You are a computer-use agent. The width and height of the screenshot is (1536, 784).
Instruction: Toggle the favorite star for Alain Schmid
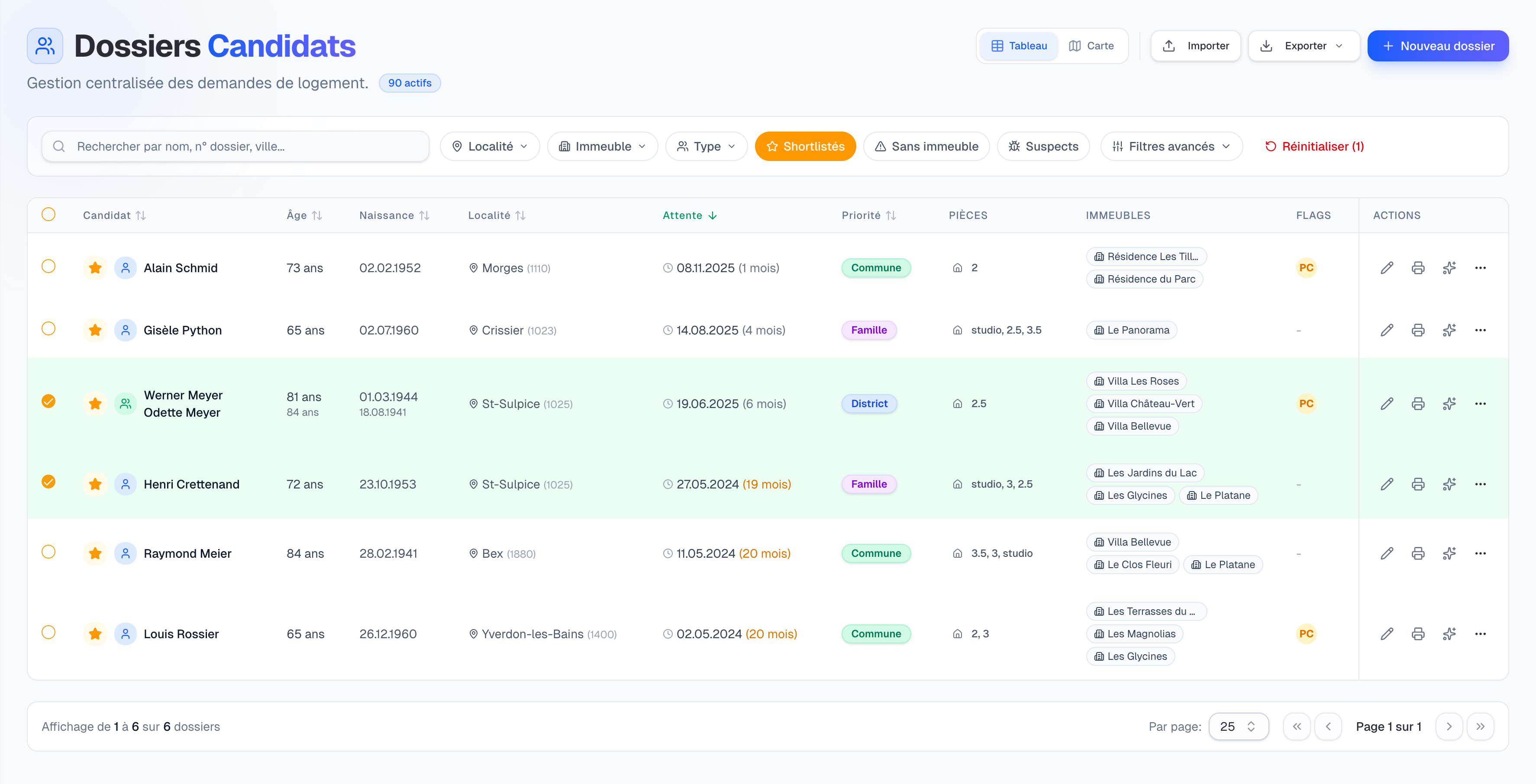coord(95,267)
